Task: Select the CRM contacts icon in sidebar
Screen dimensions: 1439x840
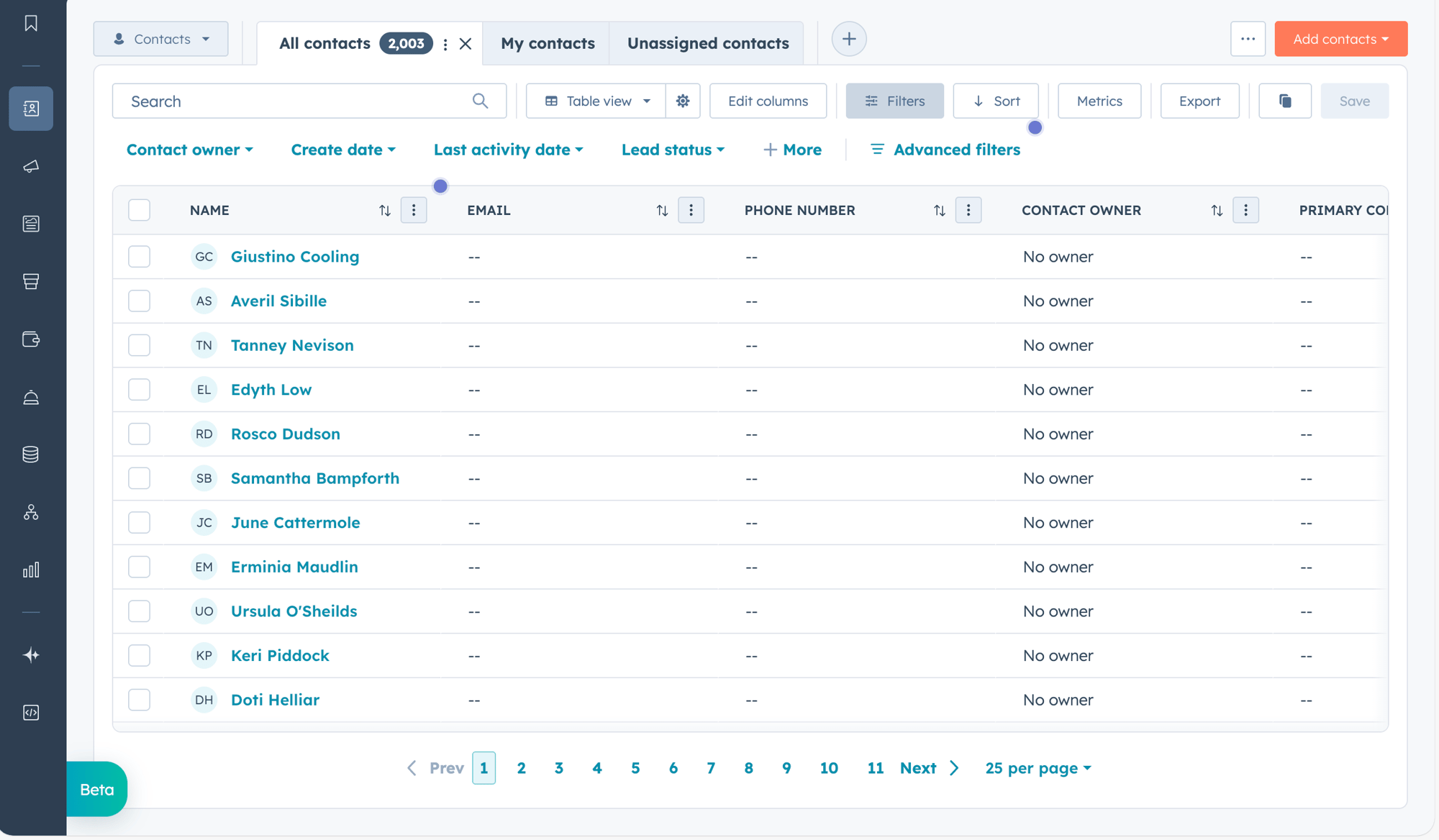Action: (x=30, y=109)
